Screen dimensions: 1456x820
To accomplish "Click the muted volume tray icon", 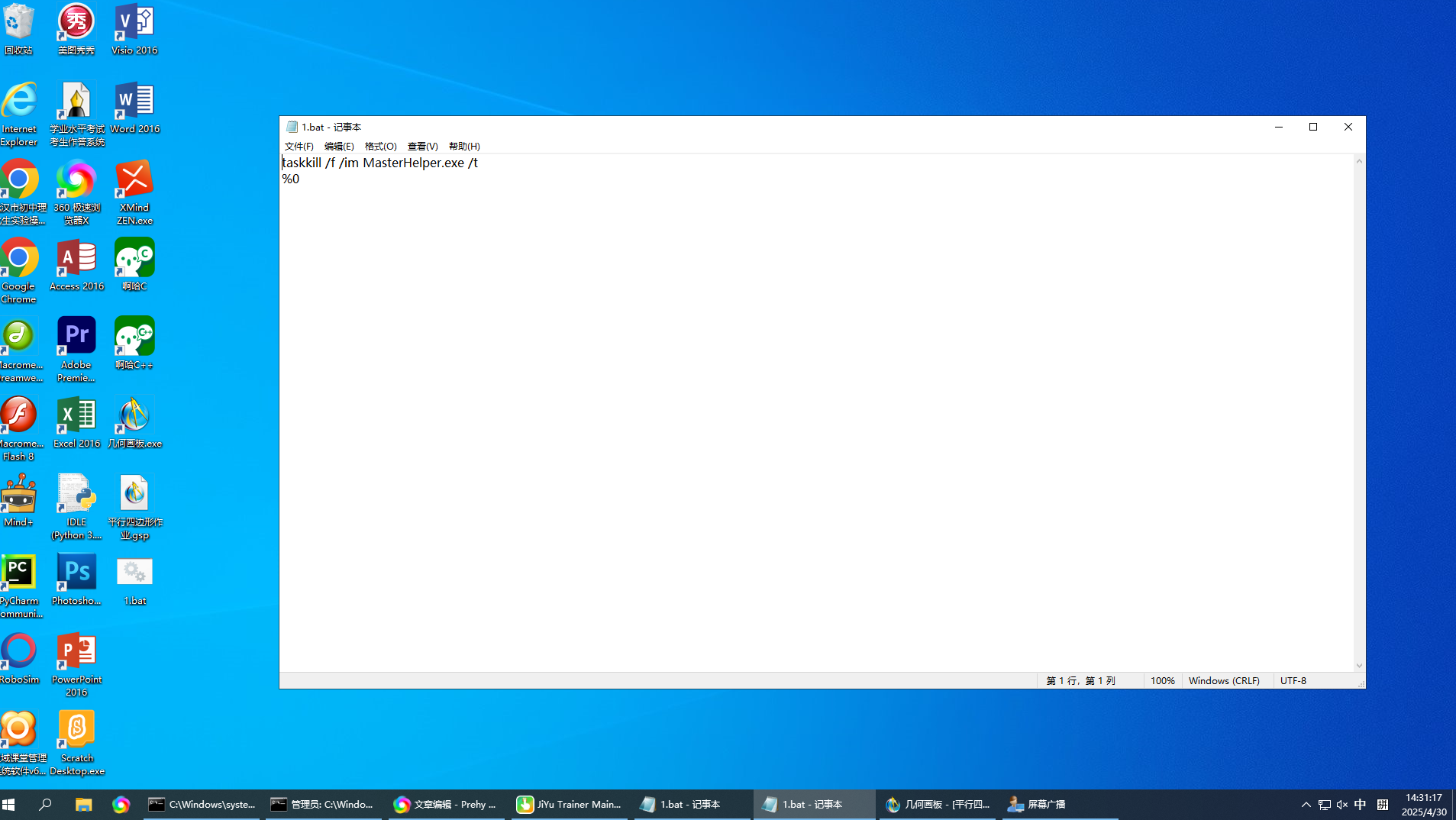I will (1342, 804).
